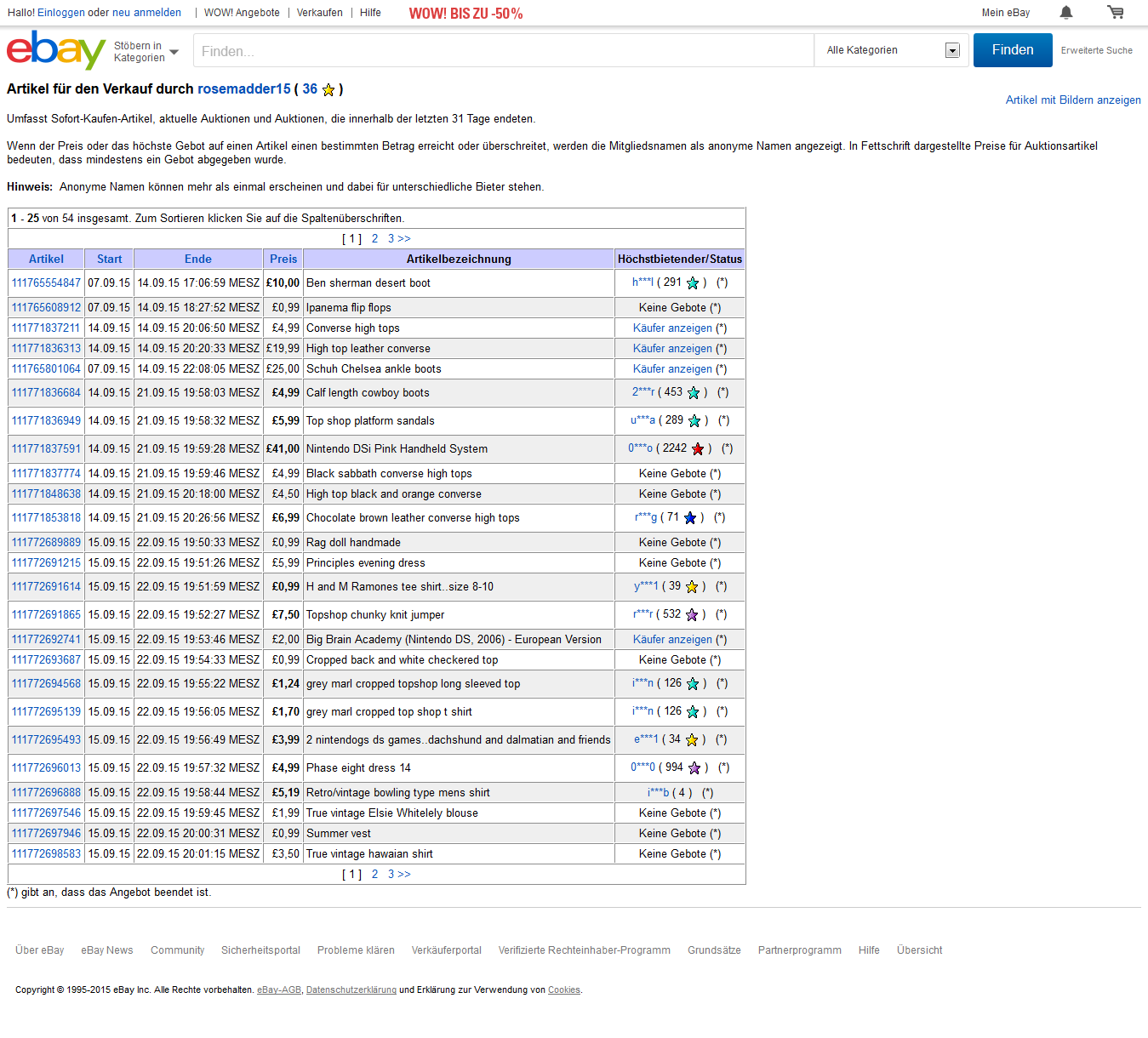Image resolution: width=1148 pixels, height=1038 pixels.
Task: Click 3 >> in the top pagination
Action: (399, 239)
